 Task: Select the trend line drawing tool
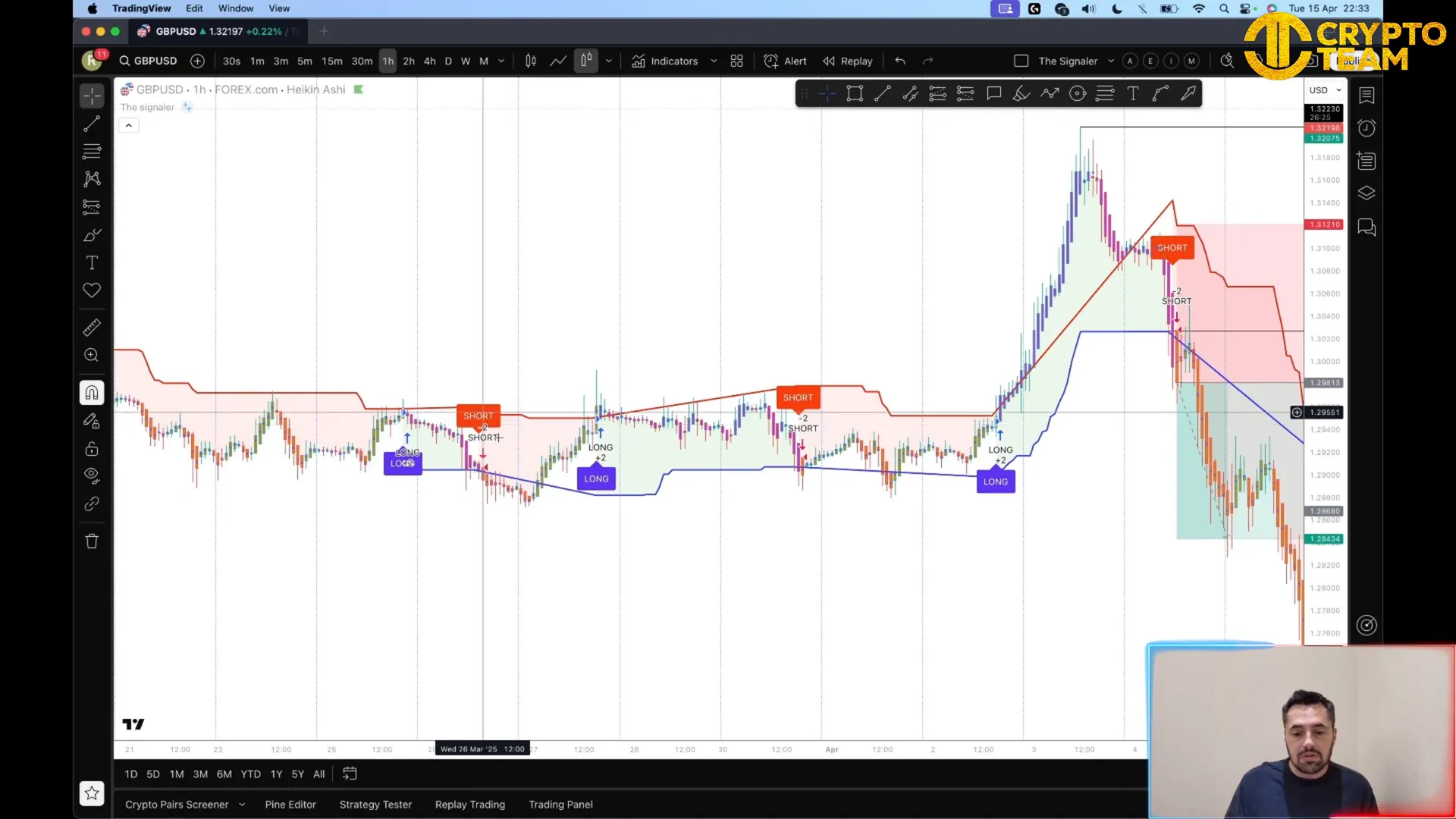pos(92,124)
